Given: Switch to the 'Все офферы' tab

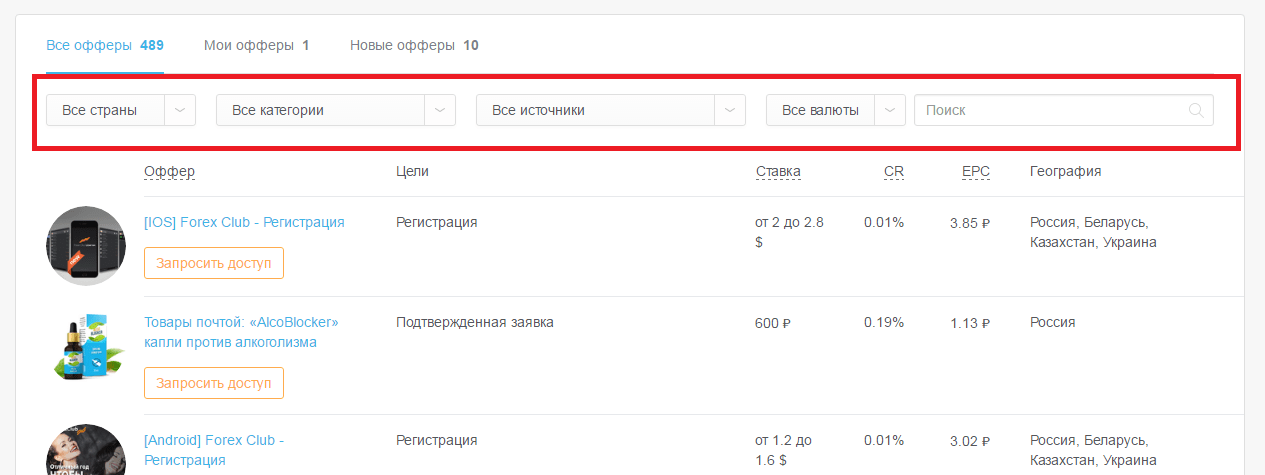Looking at the screenshot, I should click(x=104, y=45).
